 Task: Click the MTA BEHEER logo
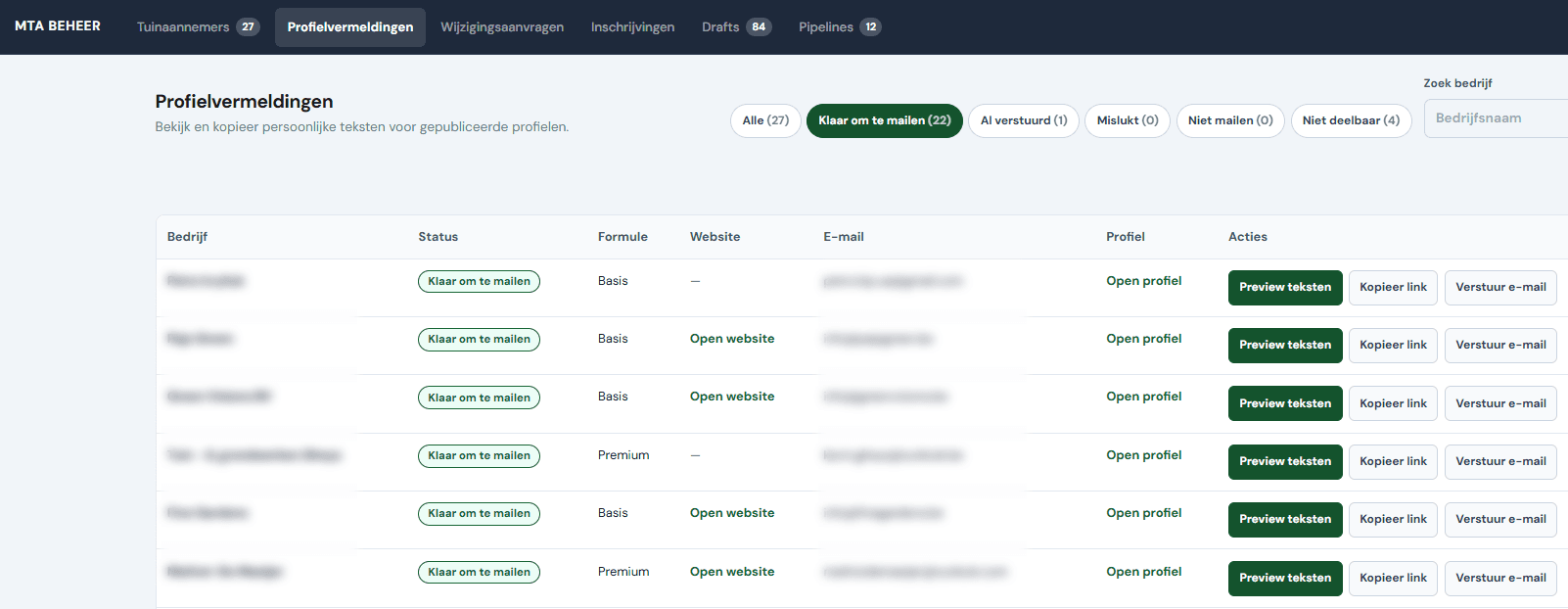point(58,26)
